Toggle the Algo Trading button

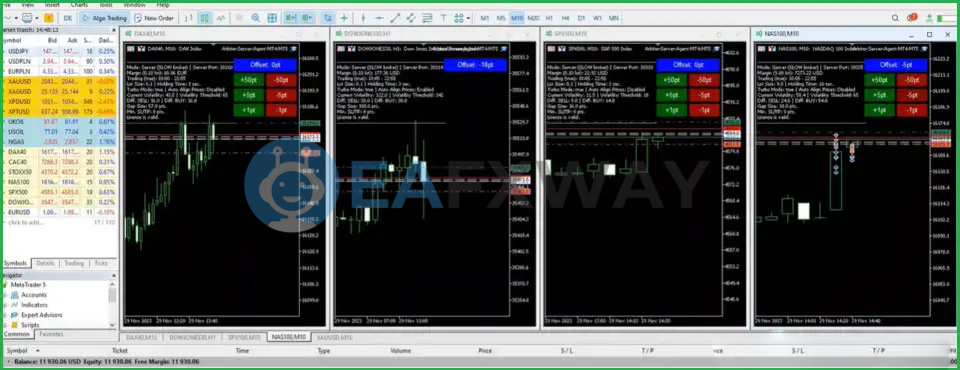tap(104, 18)
